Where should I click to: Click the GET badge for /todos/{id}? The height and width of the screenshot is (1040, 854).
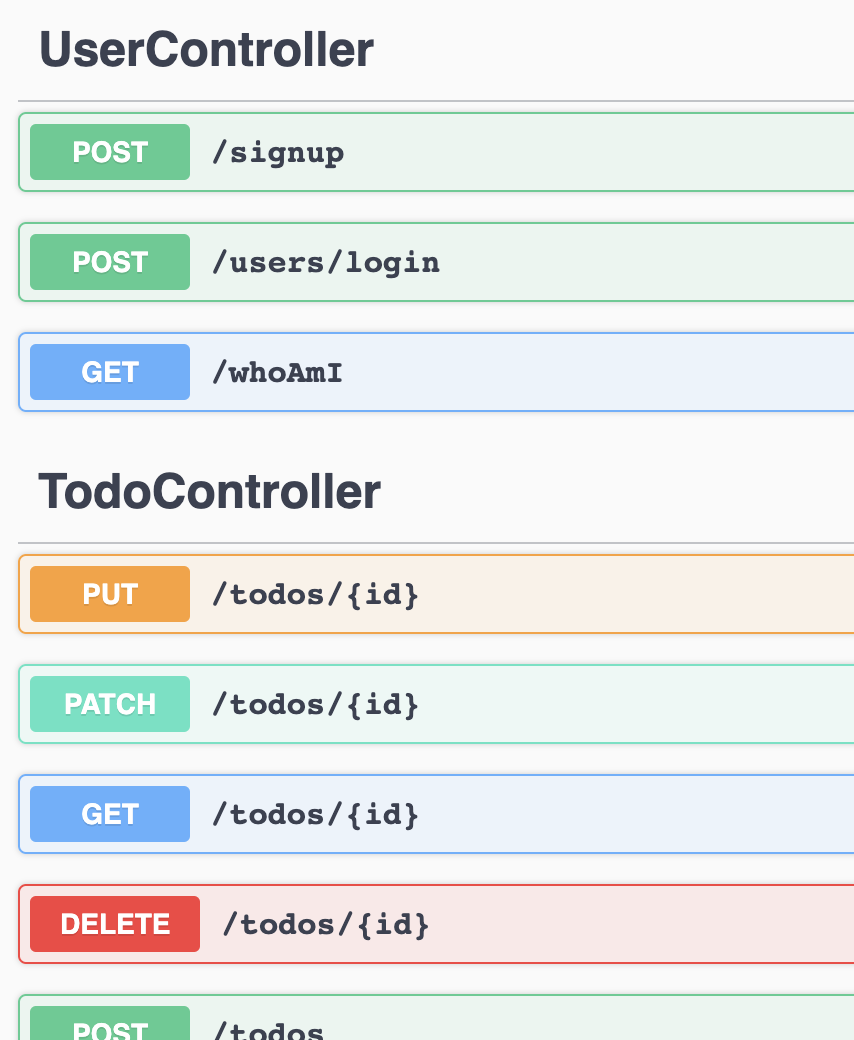pos(110,814)
